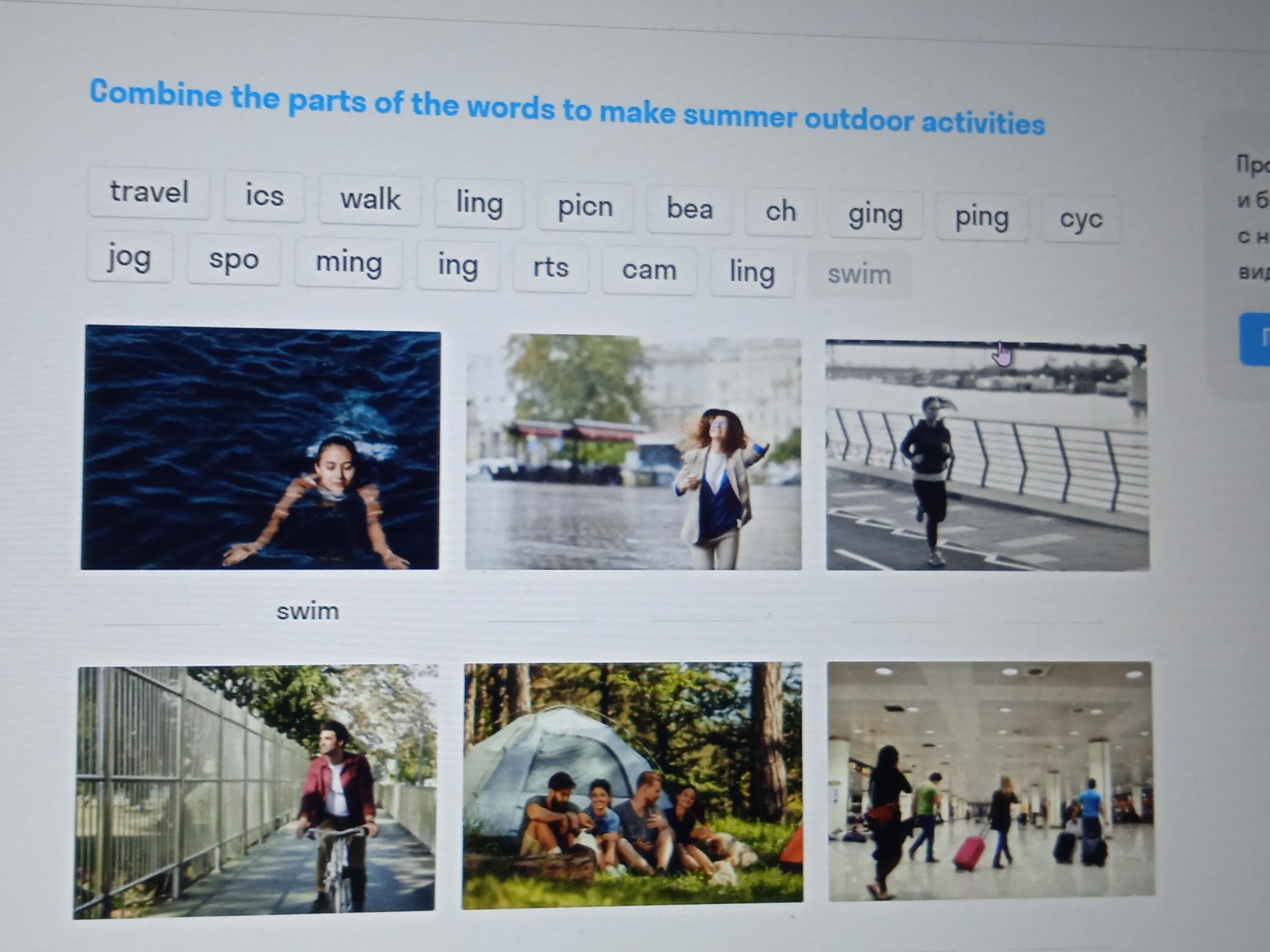The image size is (1270, 952).
Task: Click the jogging woman photo
Action: (987, 456)
